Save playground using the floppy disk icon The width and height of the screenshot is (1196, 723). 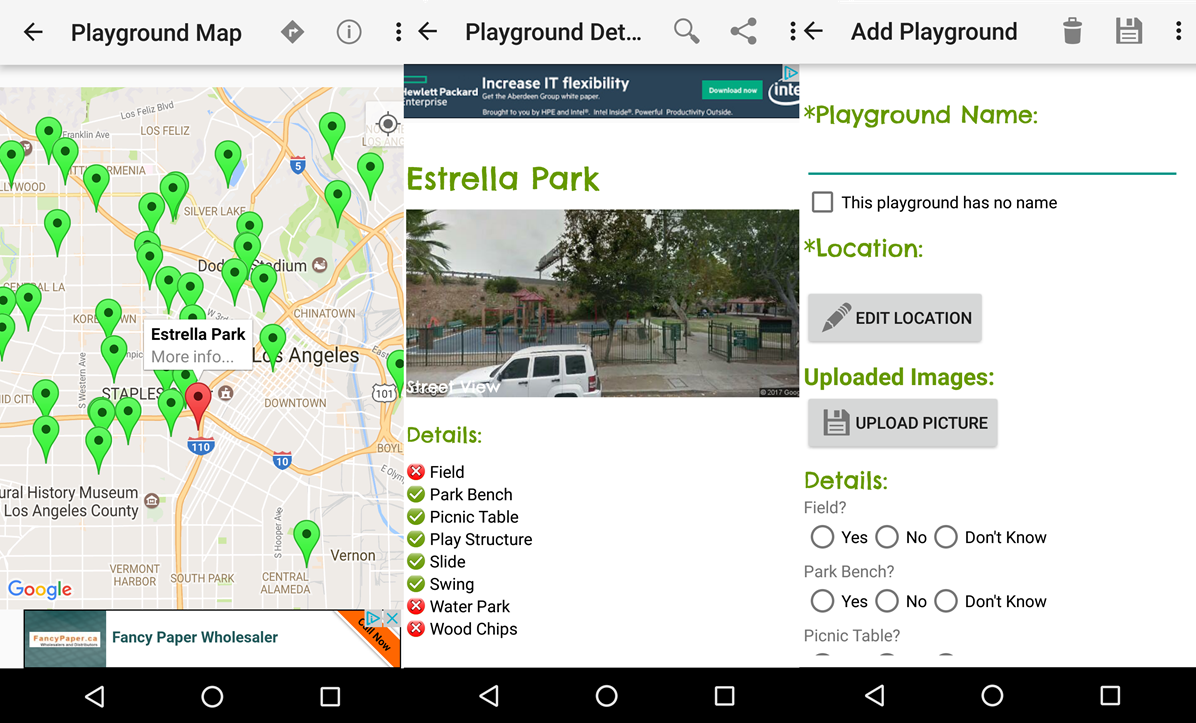(x=1128, y=32)
